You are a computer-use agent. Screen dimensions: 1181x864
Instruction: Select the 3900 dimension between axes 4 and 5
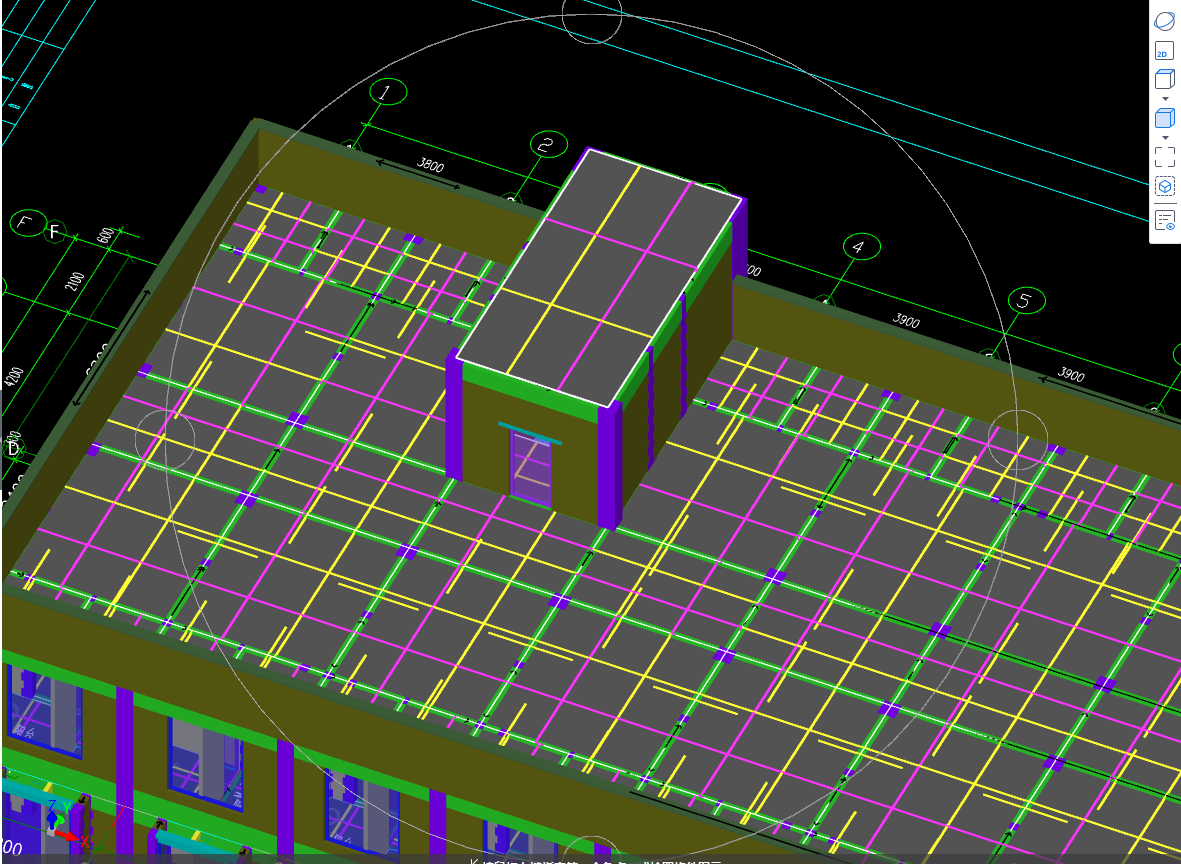(906, 321)
